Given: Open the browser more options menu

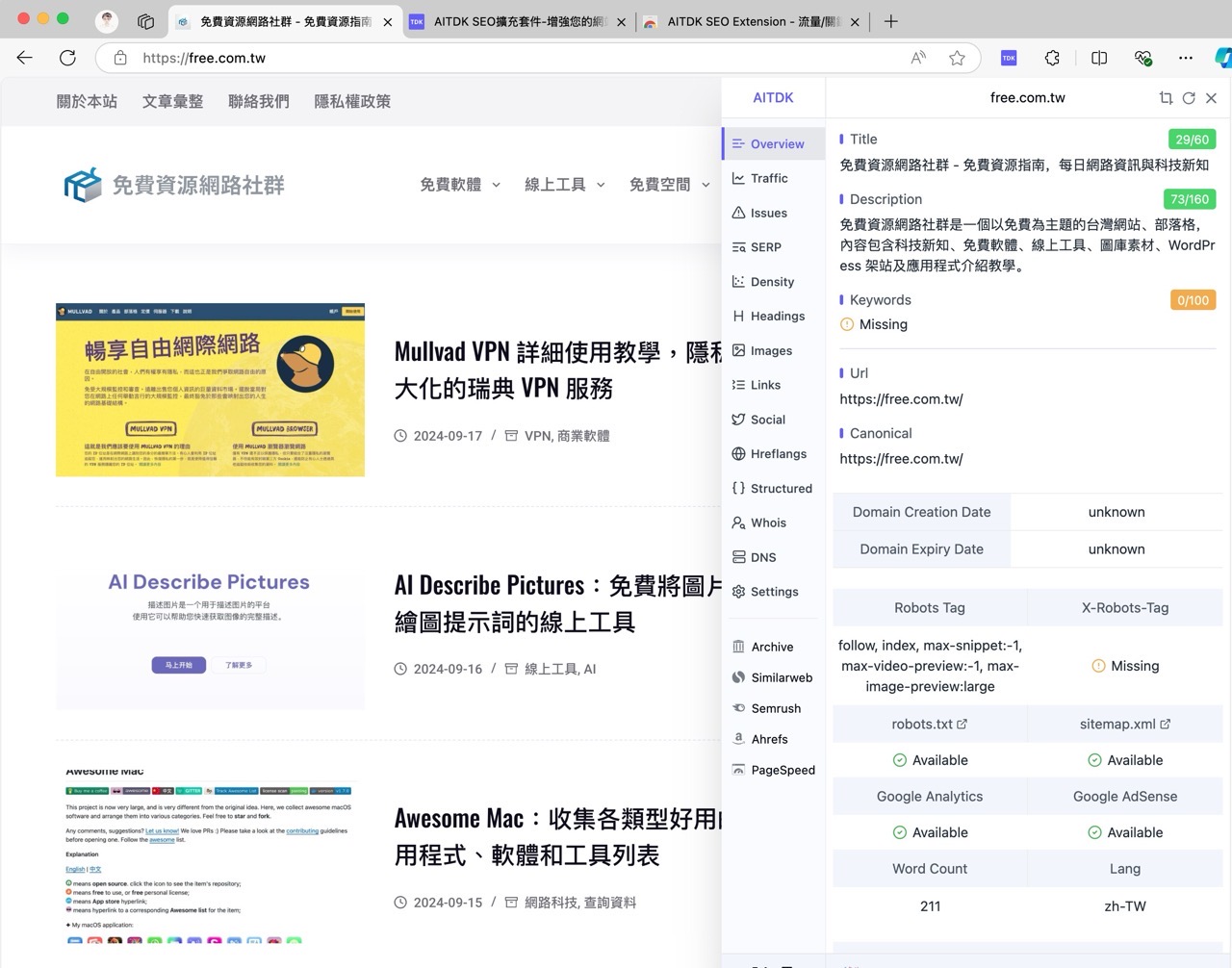Looking at the screenshot, I should (1186, 58).
